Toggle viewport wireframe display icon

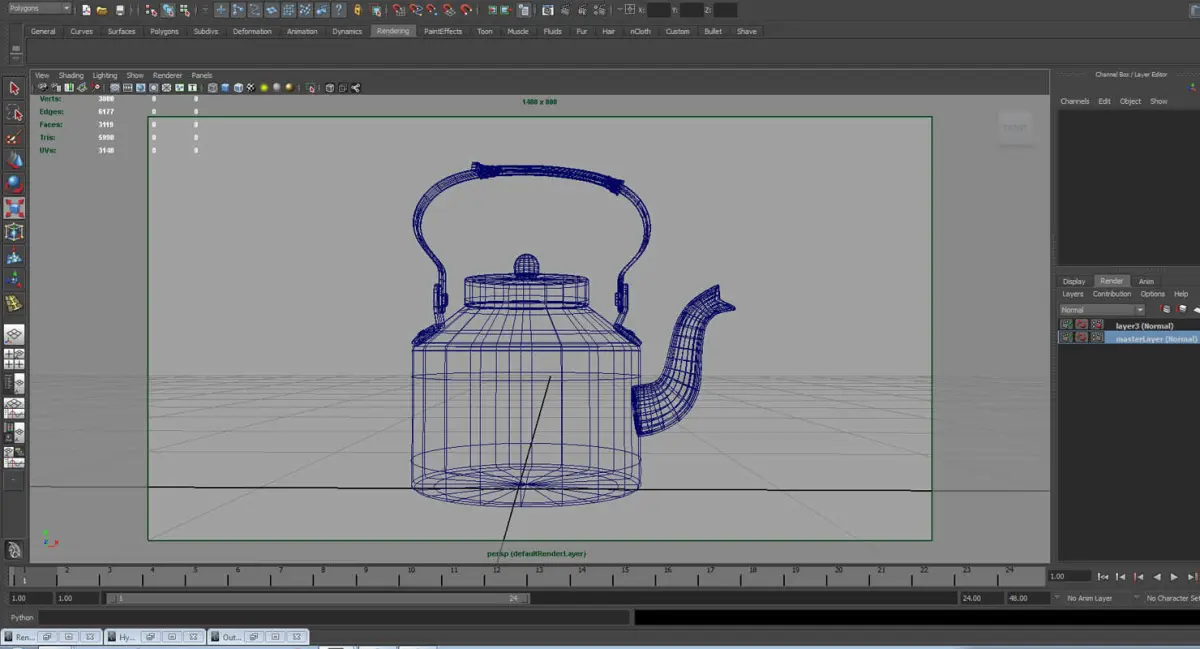point(212,88)
